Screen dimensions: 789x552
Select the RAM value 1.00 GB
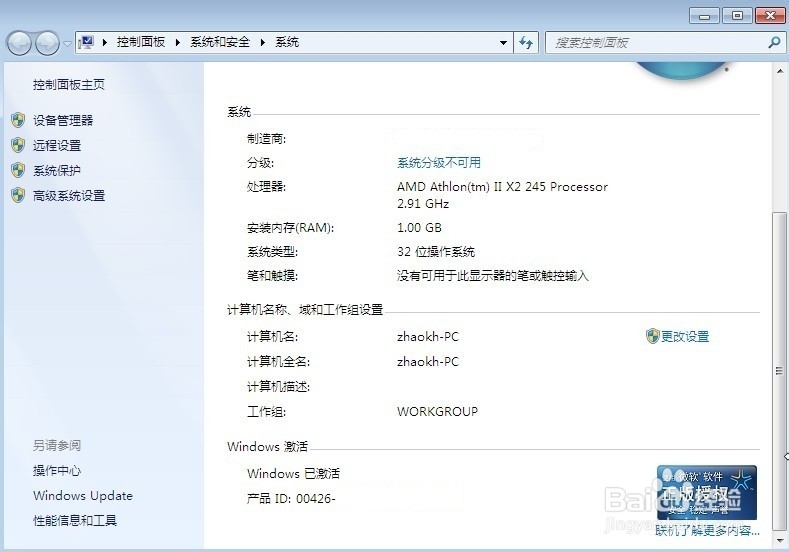point(419,227)
